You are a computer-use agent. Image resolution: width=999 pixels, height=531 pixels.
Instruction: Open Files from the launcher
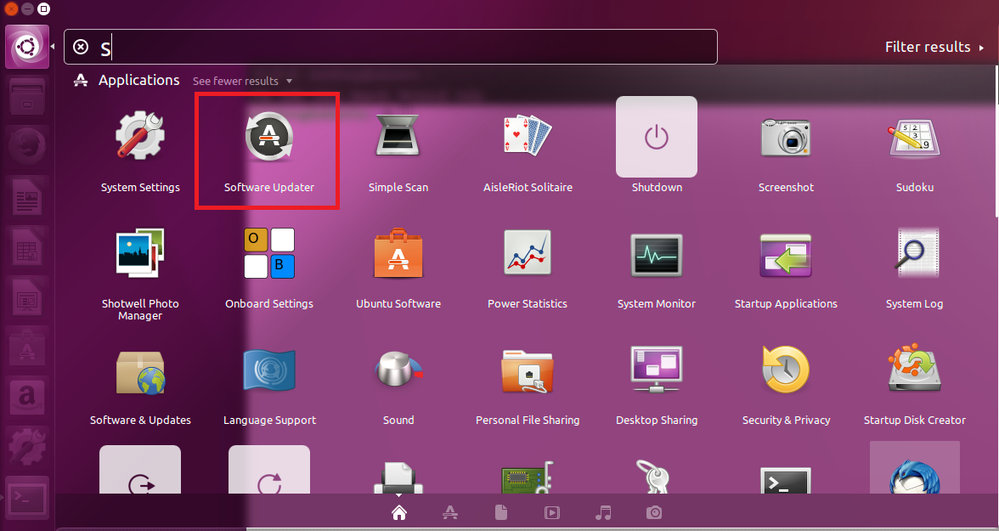click(x=27, y=97)
